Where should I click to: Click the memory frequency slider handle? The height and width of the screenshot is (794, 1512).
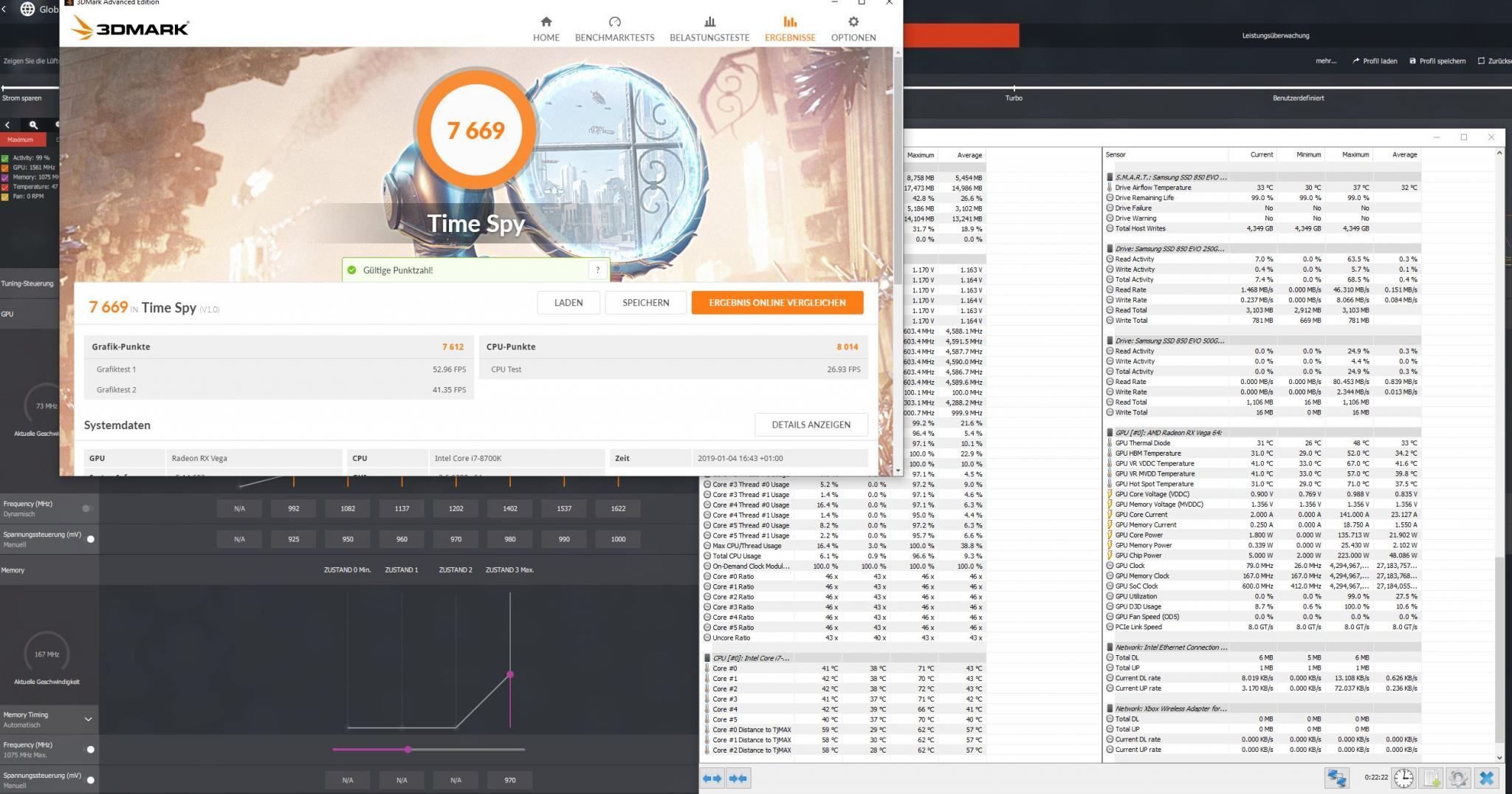[x=408, y=750]
